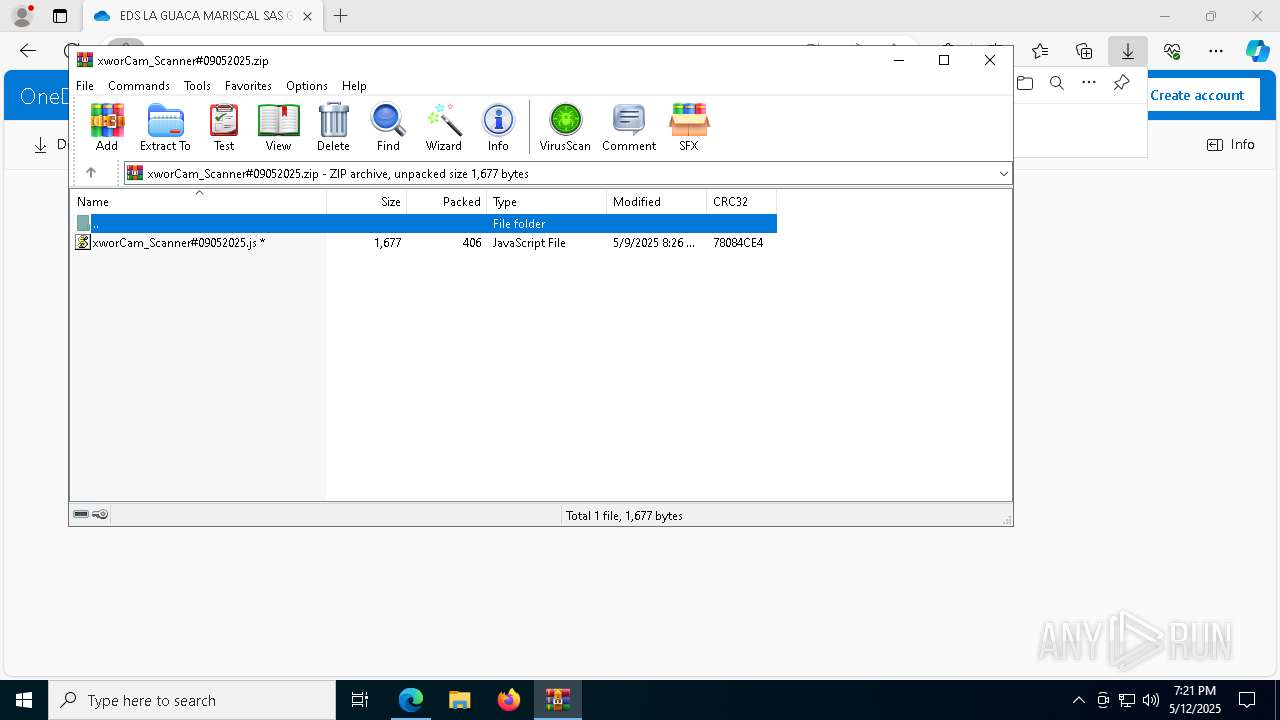Click the modified date 5/9/2025 cell
The image size is (1280, 720).
pos(654,243)
